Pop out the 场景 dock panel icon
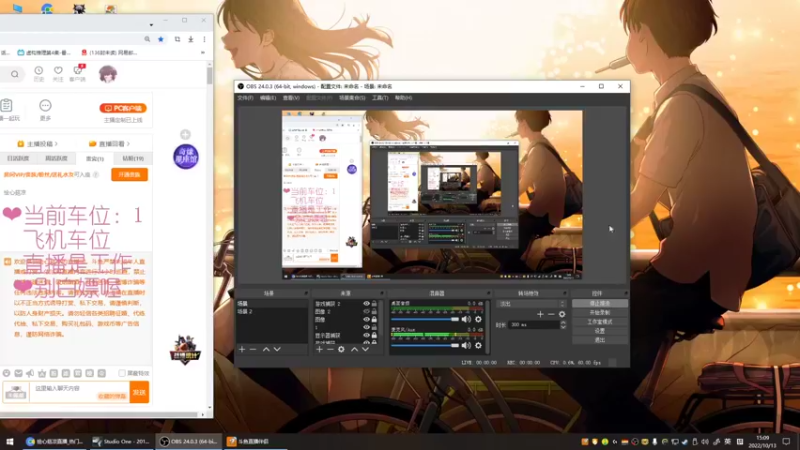Viewport: 800px width, 450px height. tap(306, 293)
